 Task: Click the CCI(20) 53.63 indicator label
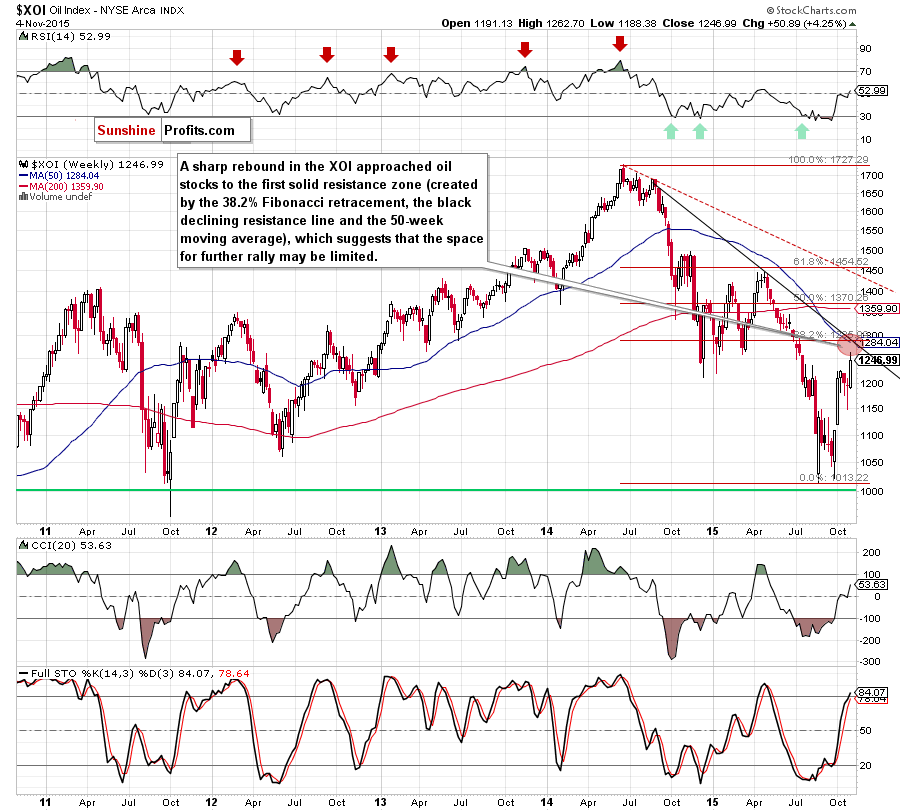click(x=71, y=545)
